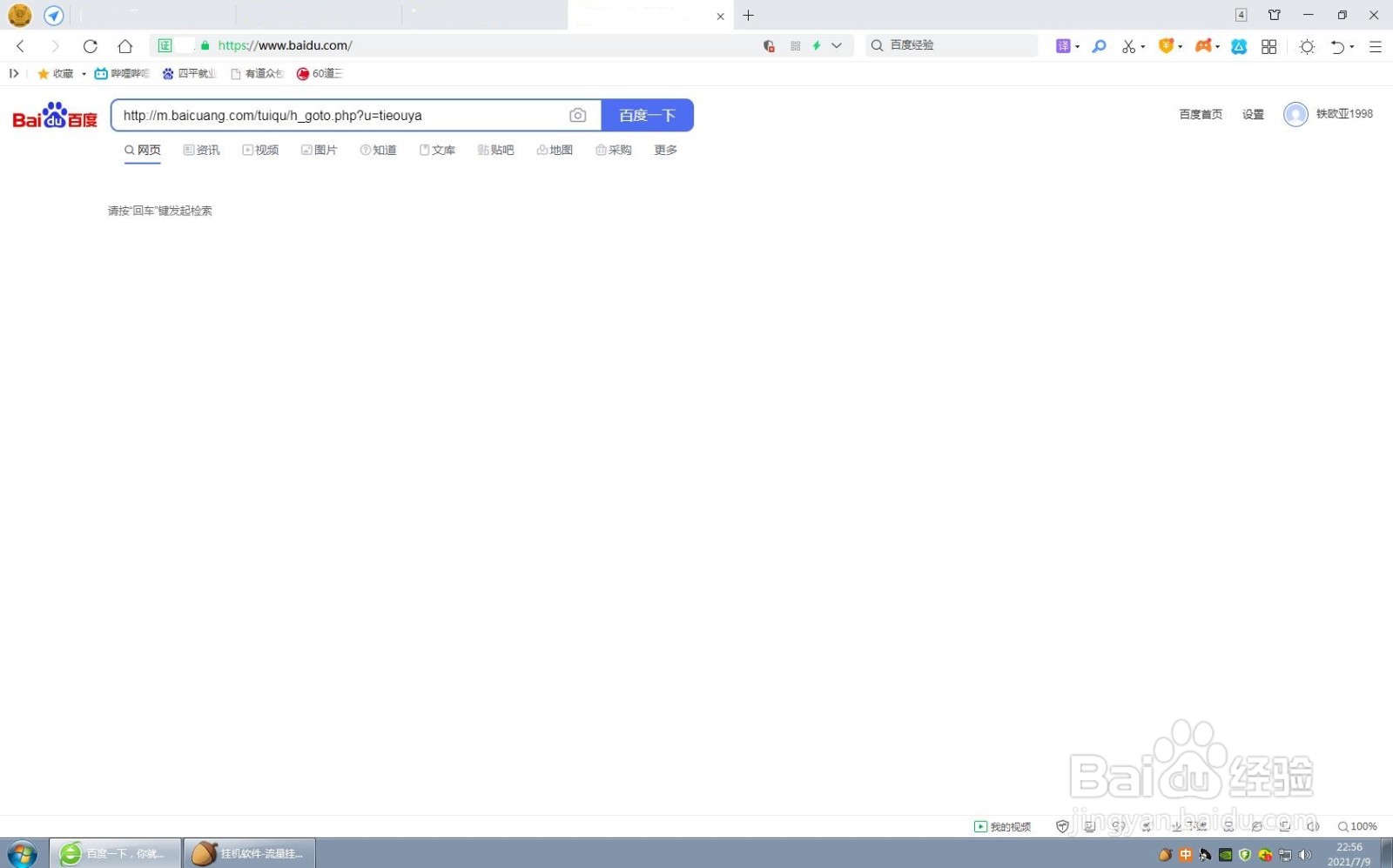
Task: Click the Windows Start button
Action: (22, 854)
